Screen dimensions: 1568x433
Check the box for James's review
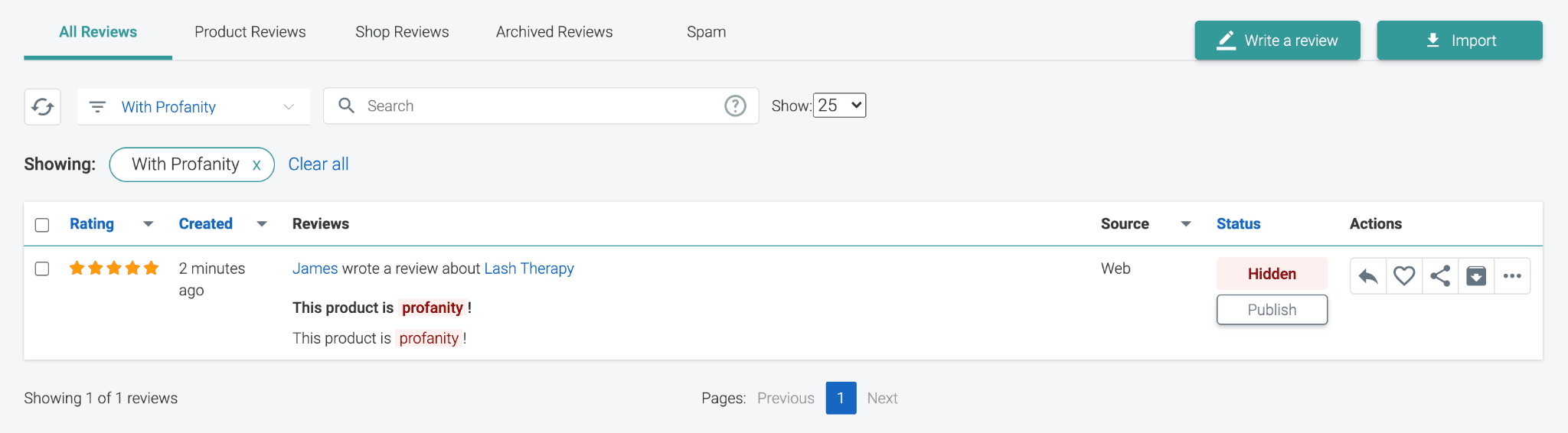click(42, 269)
